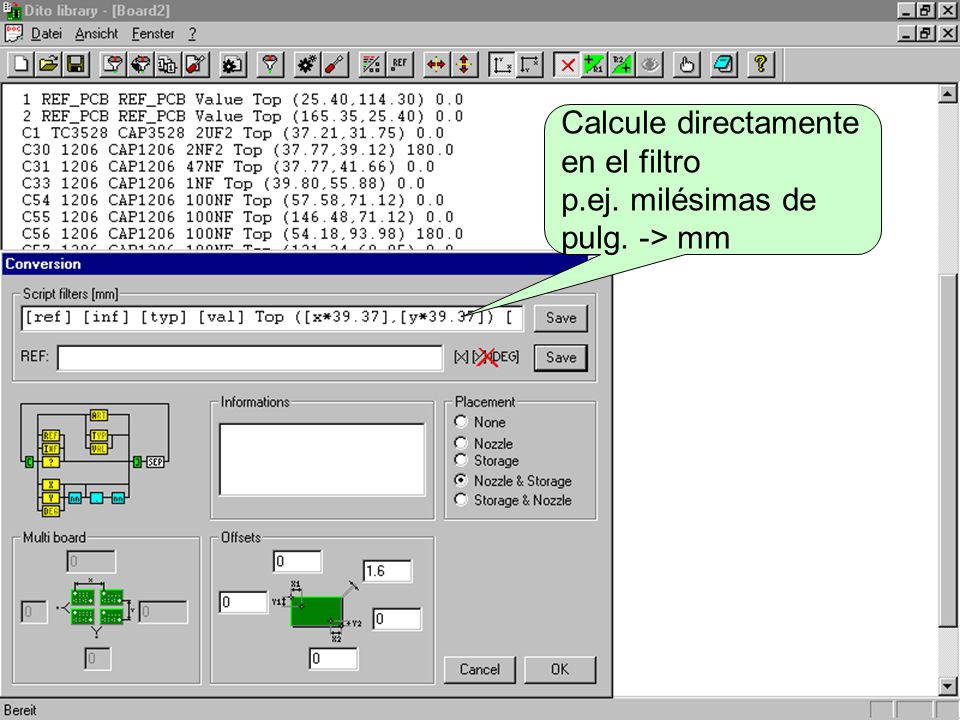This screenshot has height=720, width=960.
Task: Click the cyan book library icon
Action: point(724,64)
